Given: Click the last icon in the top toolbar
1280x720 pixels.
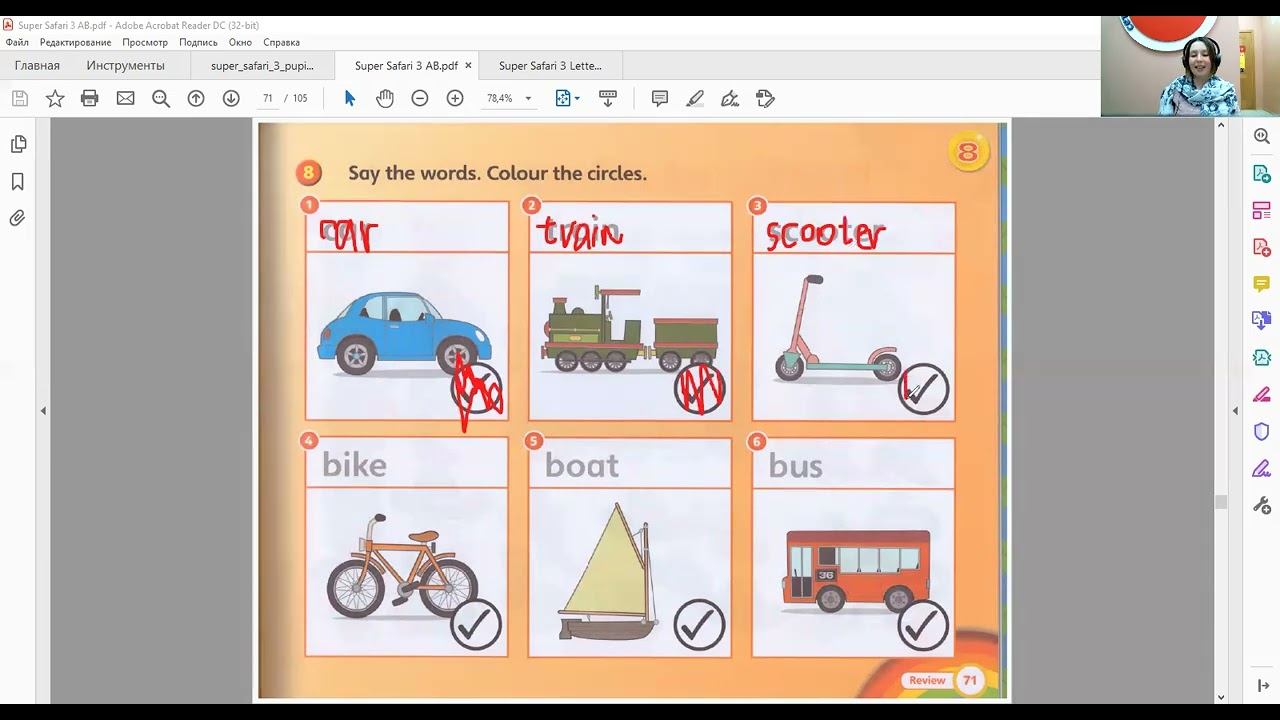Looking at the screenshot, I should (765, 98).
